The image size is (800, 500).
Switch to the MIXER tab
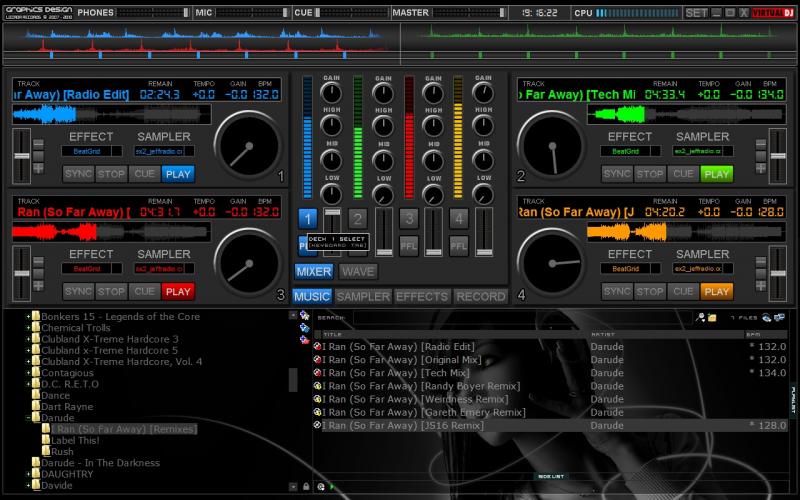coord(314,271)
